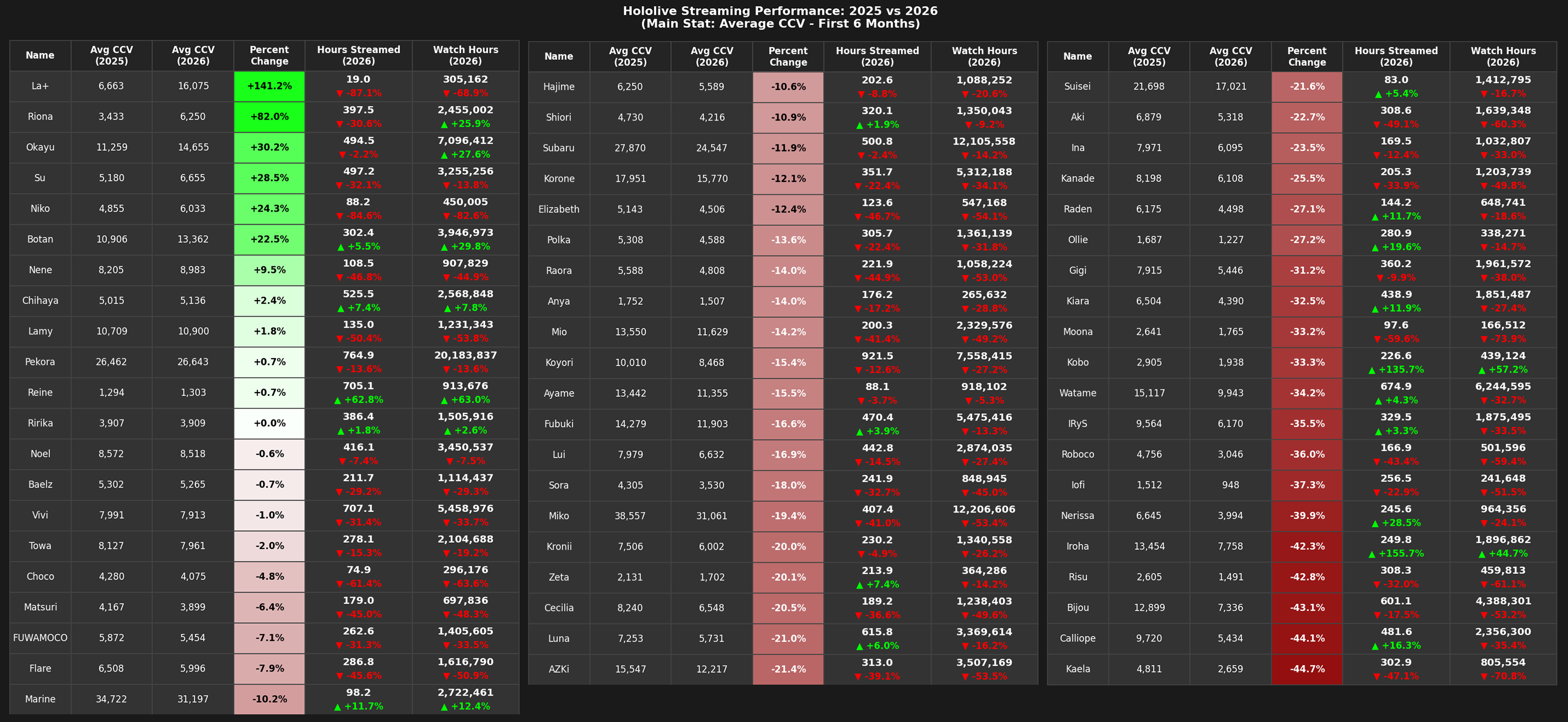Click Flare's 2025 Avg CCV "6,508"
1568x722 pixels.
pyautogui.click(x=111, y=668)
